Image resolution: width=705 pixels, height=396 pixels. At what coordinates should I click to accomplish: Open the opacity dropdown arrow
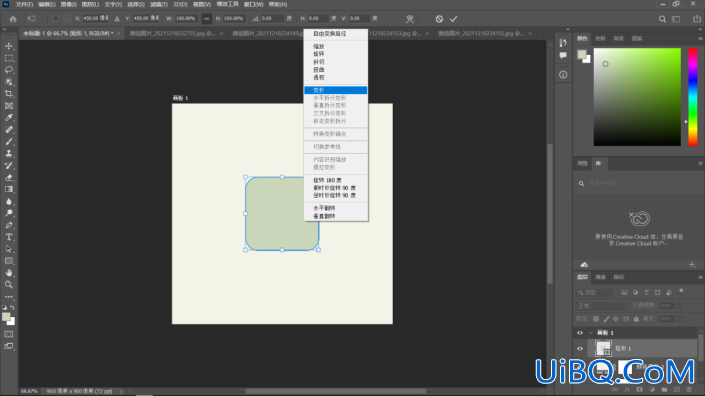pyautogui.click(x=679, y=306)
